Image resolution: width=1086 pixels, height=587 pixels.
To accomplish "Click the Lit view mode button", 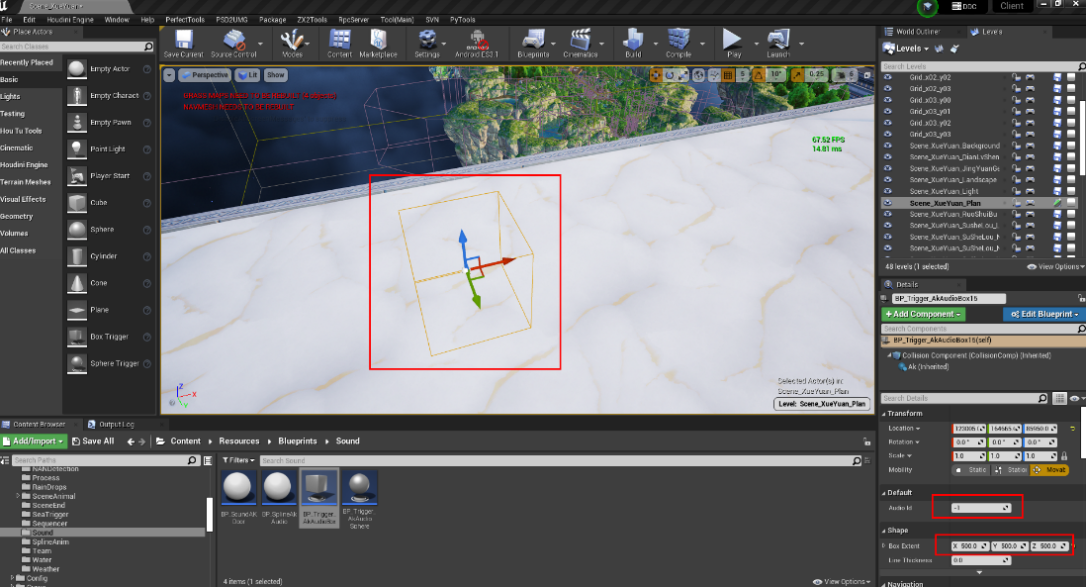I will [247, 75].
